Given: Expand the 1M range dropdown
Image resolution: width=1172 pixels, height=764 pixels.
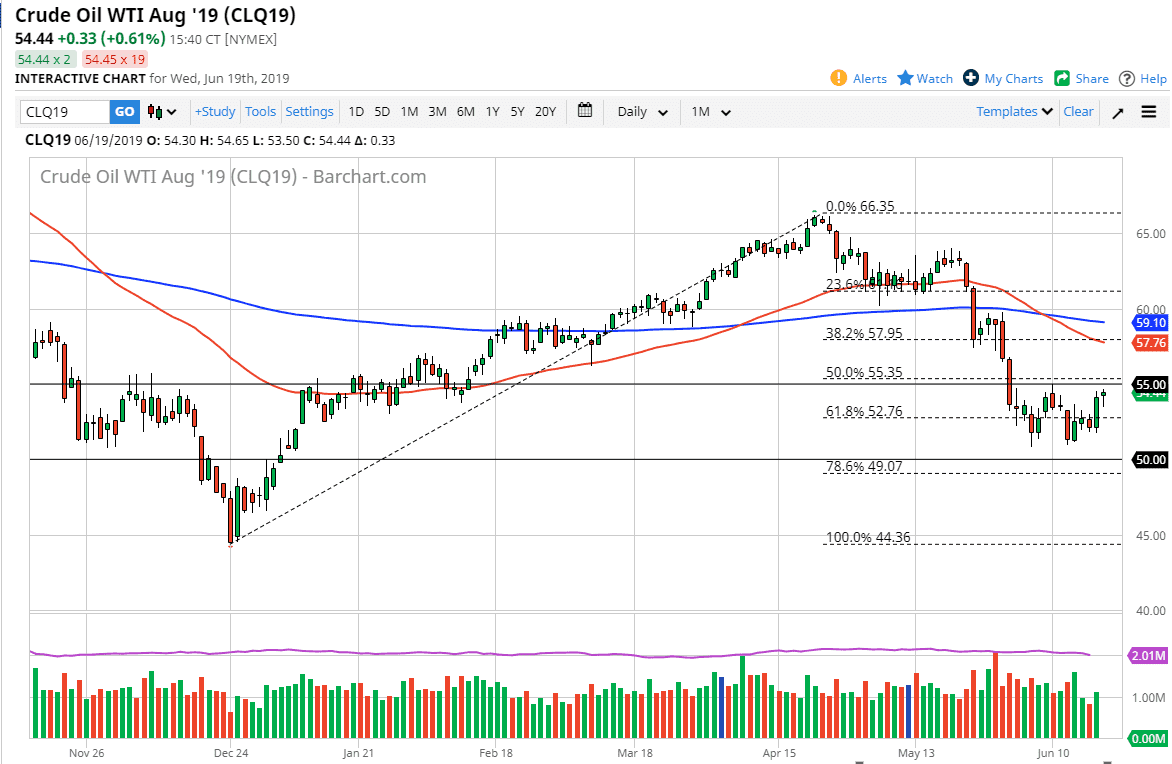Looking at the screenshot, I should coord(711,111).
